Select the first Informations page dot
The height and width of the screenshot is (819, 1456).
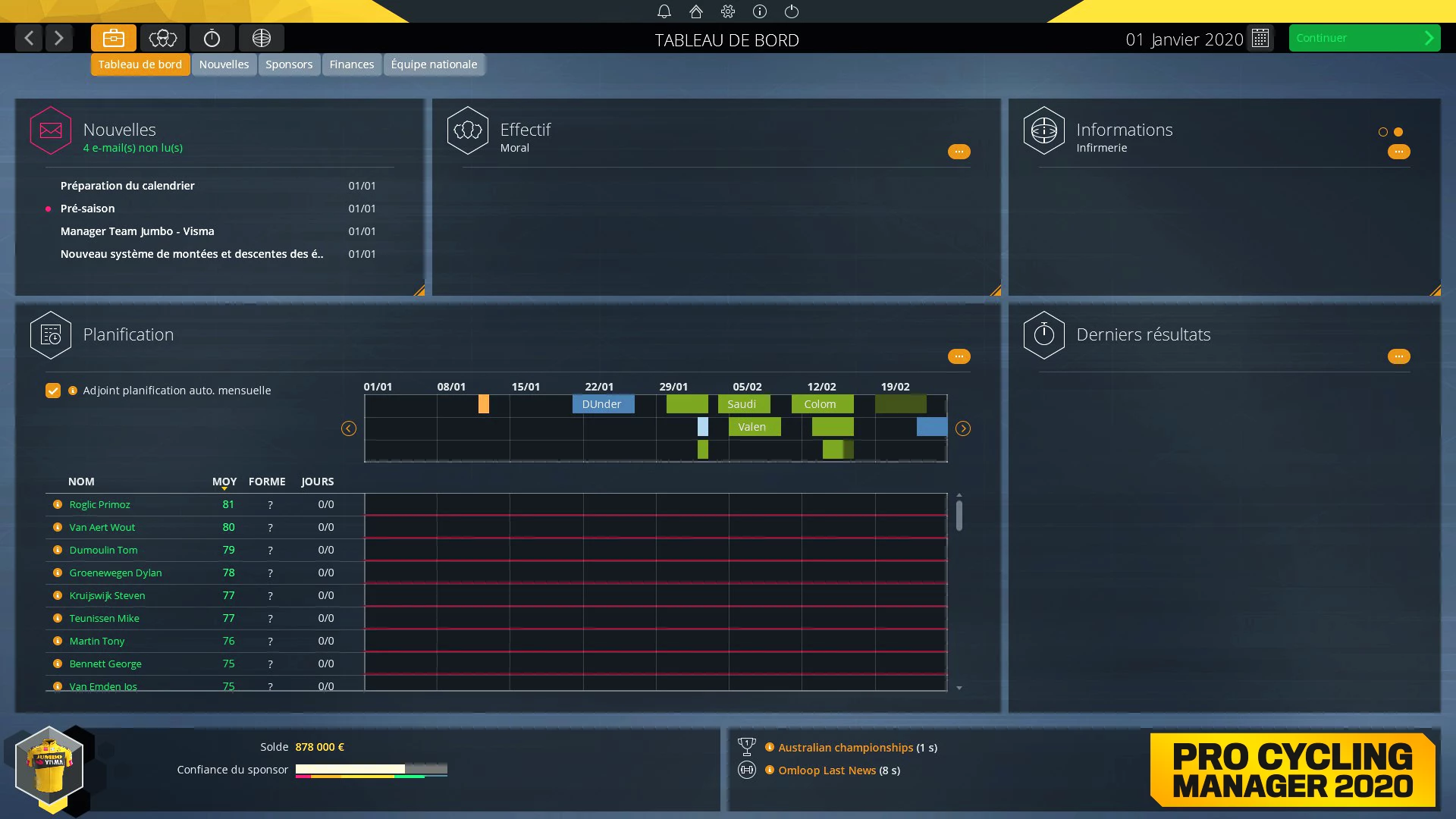(1383, 132)
